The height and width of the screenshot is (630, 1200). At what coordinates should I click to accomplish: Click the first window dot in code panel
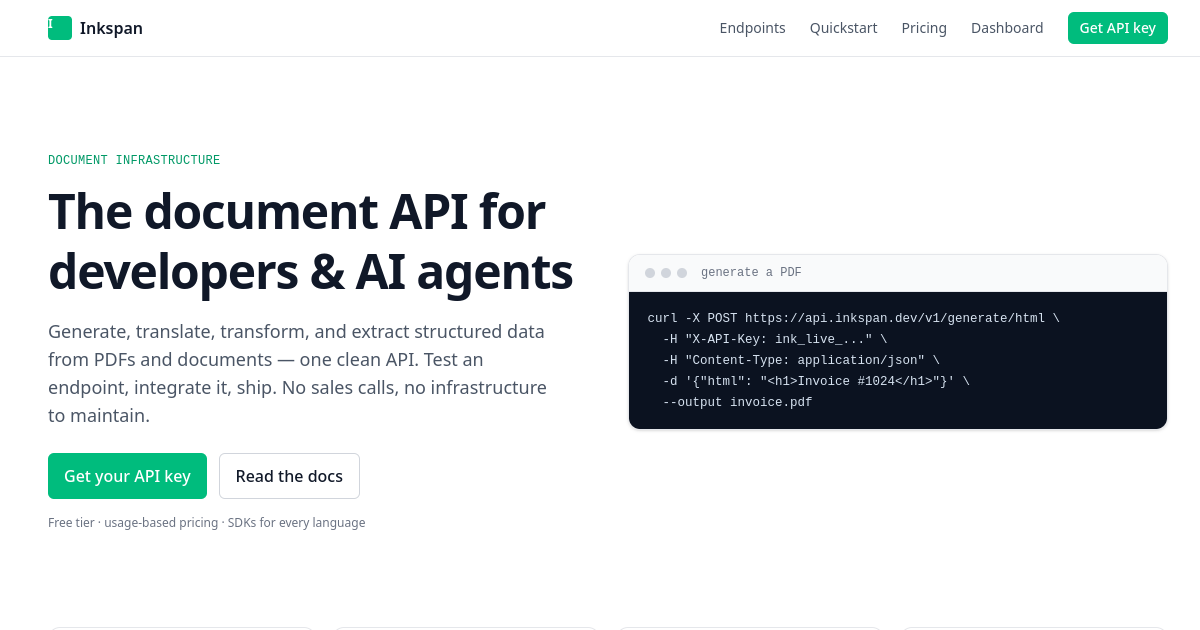pyautogui.click(x=650, y=273)
